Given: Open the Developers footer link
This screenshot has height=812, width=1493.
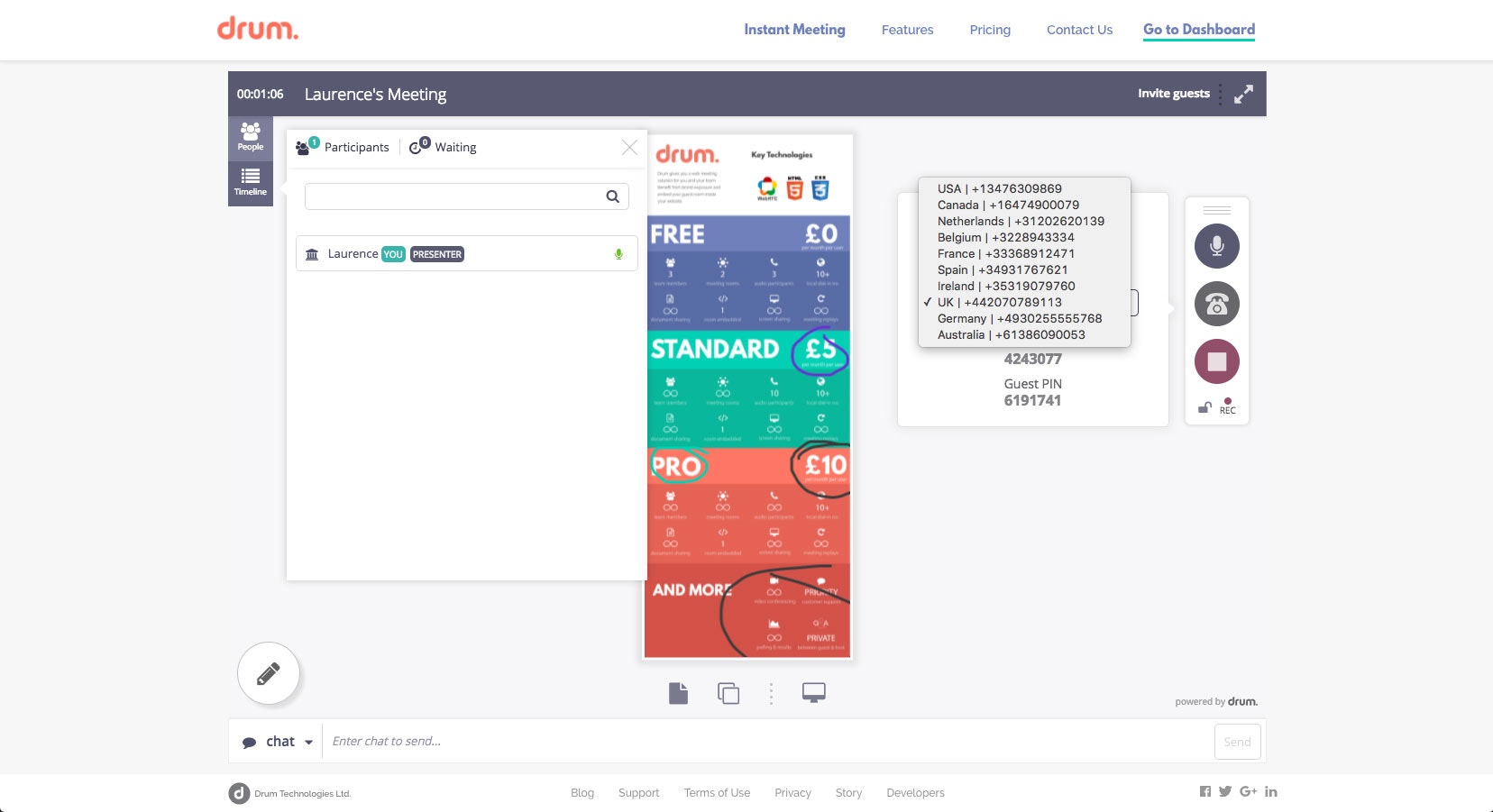Looking at the screenshot, I should (915, 793).
